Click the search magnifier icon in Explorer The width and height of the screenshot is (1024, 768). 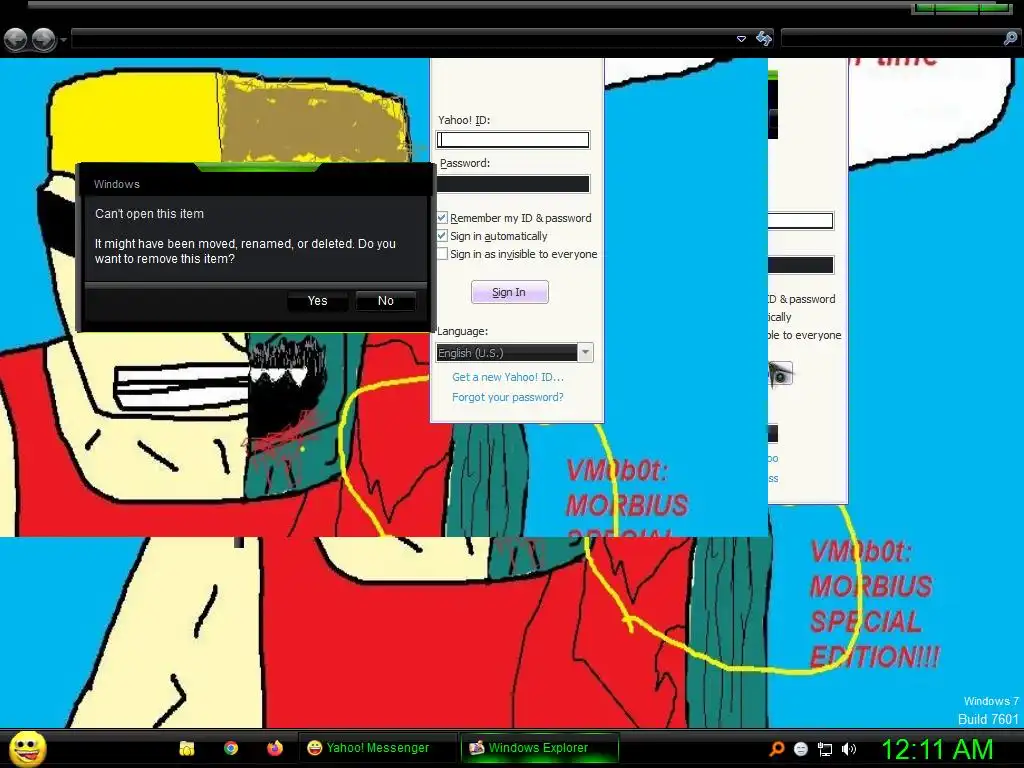point(1010,39)
